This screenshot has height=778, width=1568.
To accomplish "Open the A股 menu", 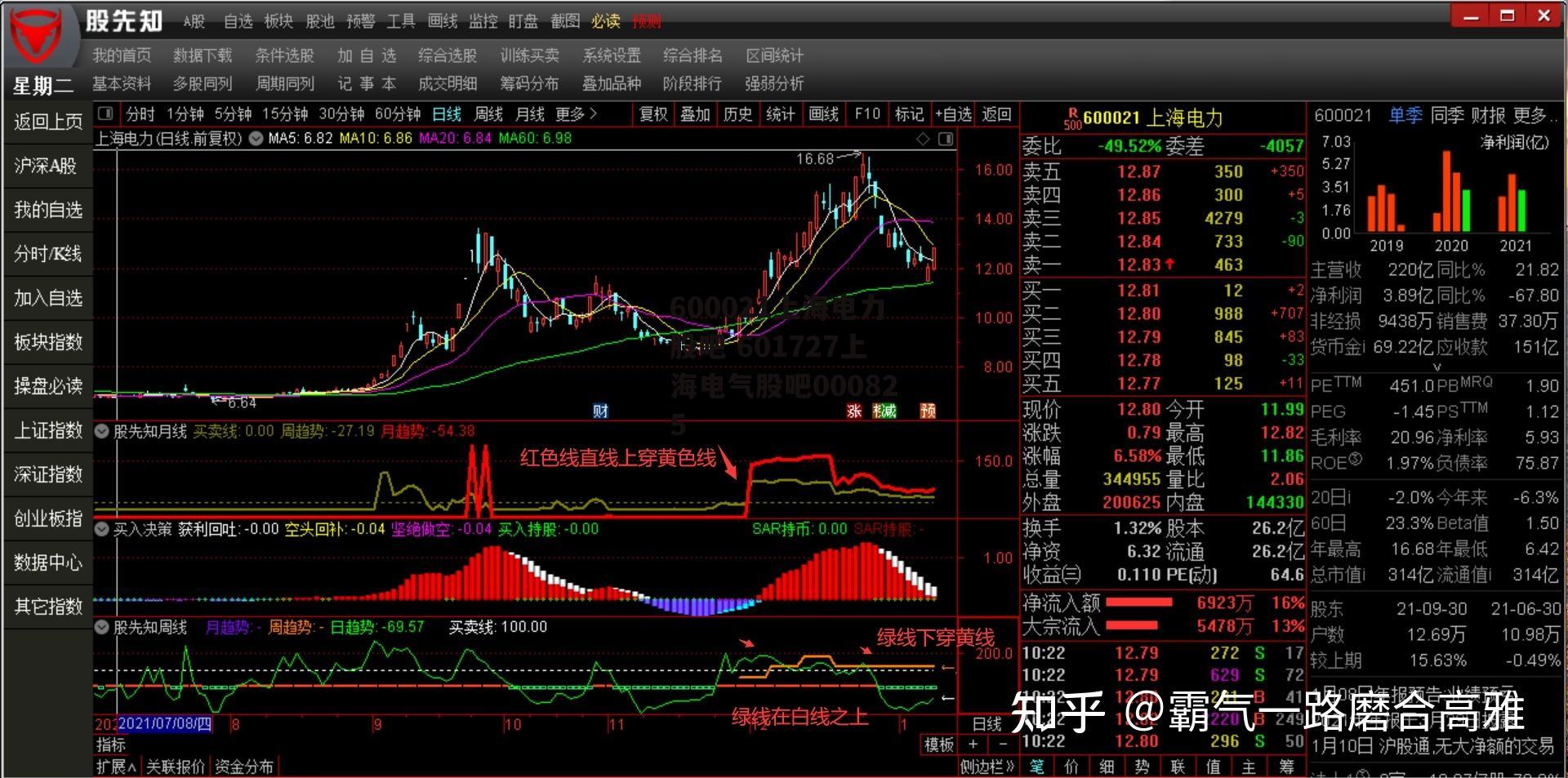I will [x=194, y=21].
